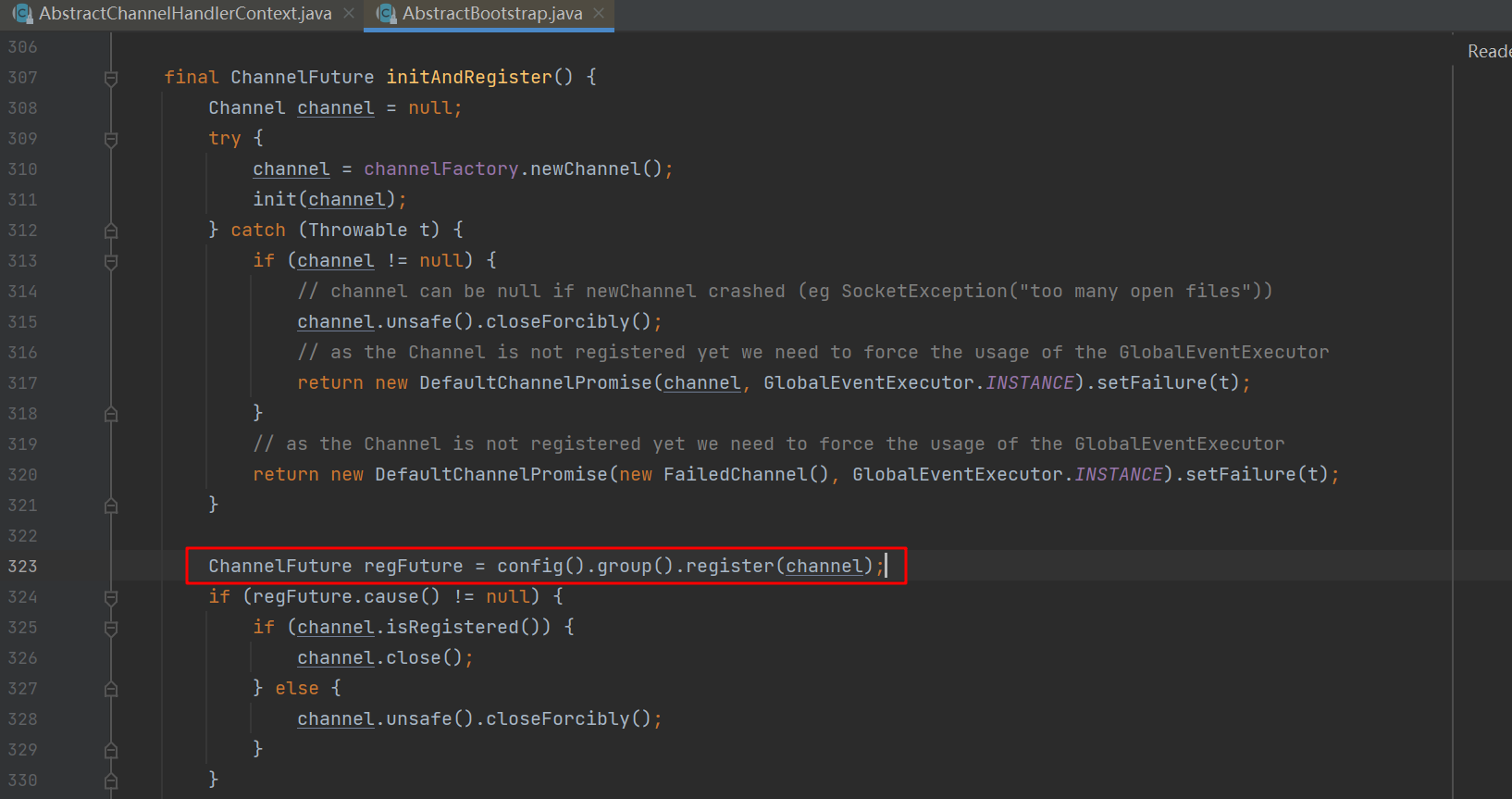
Task: Toggle fold end marker at line 321
Action: [111, 506]
